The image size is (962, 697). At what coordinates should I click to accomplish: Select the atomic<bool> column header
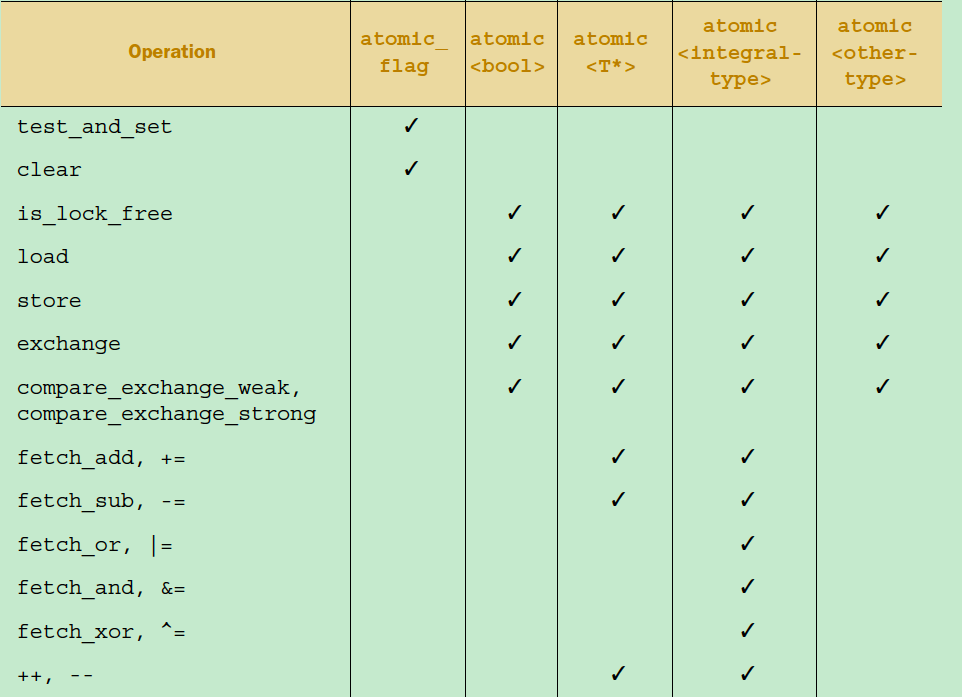(507, 53)
